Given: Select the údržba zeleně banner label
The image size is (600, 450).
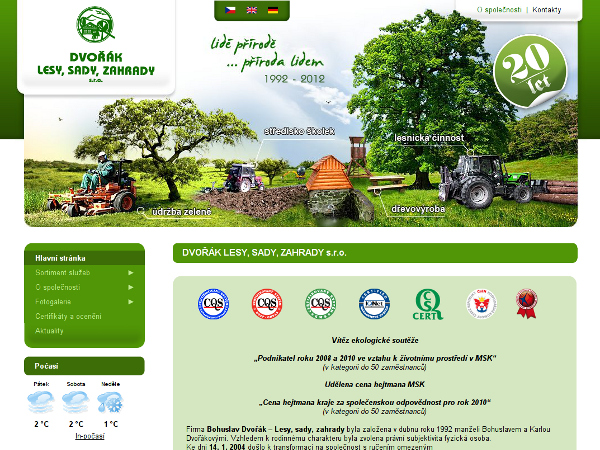Looking at the screenshot, I should 182,212.
